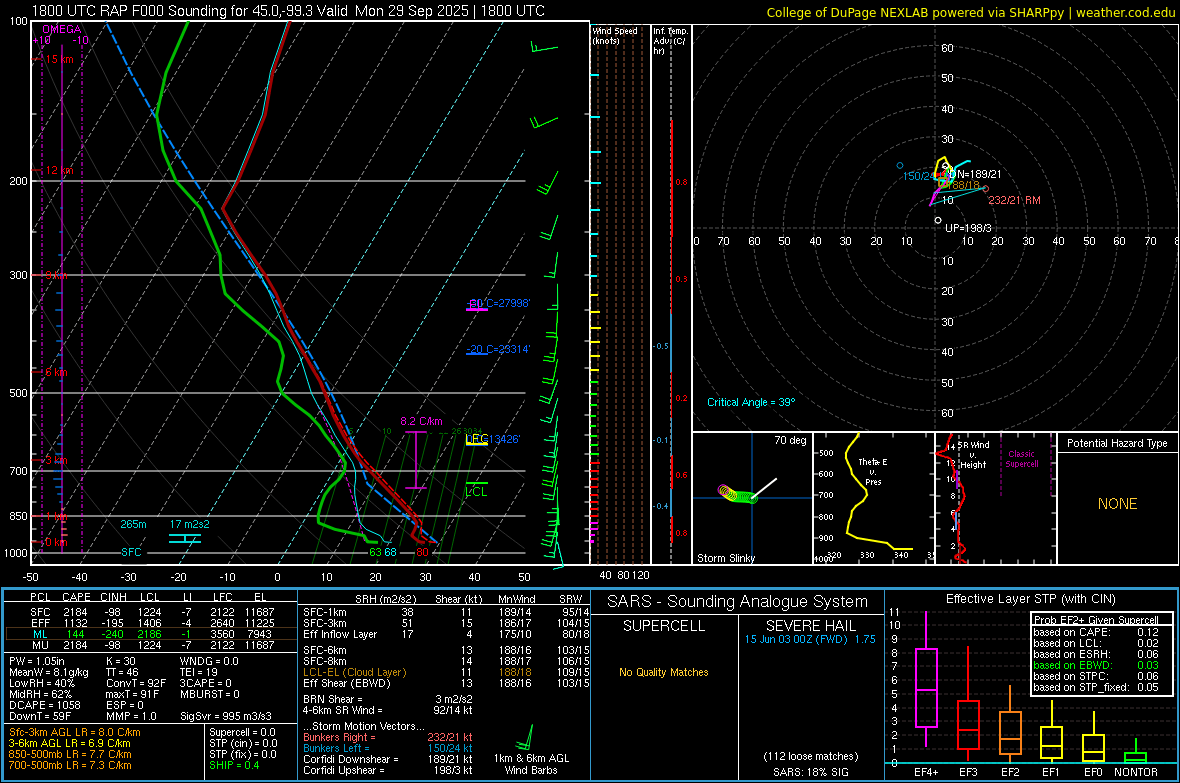Select the LFC=13426' label
The height and width of the screenshot is (783, 1180).
tap(493, 439)
